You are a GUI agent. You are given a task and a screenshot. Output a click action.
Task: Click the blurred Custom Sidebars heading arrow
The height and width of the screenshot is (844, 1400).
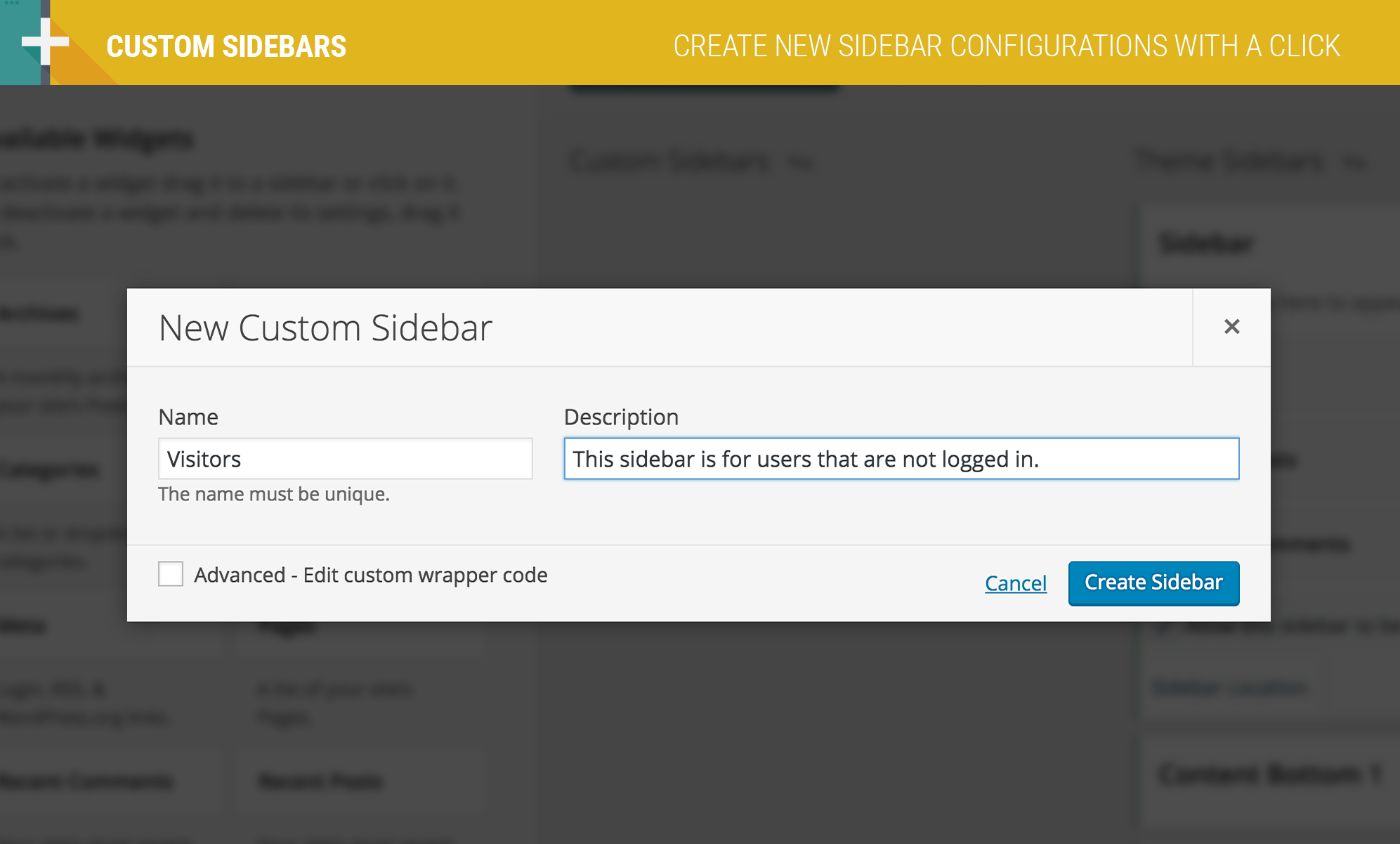click(x=800, y=163)
